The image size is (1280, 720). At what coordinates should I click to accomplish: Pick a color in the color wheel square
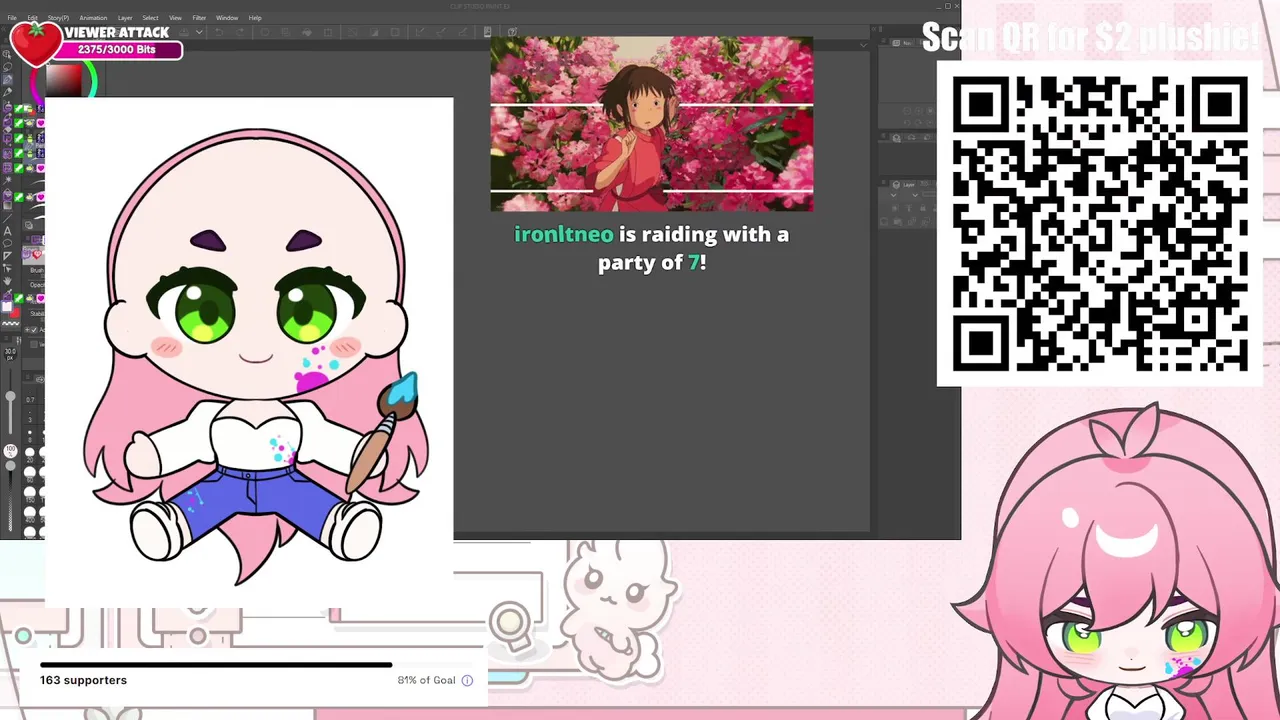click(x=64, y=78)
